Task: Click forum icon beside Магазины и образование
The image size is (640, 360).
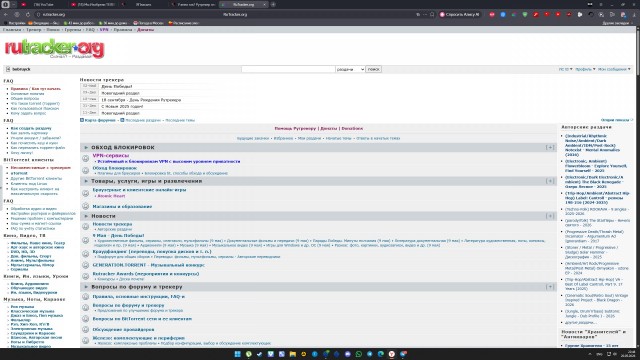Action: 85,206
